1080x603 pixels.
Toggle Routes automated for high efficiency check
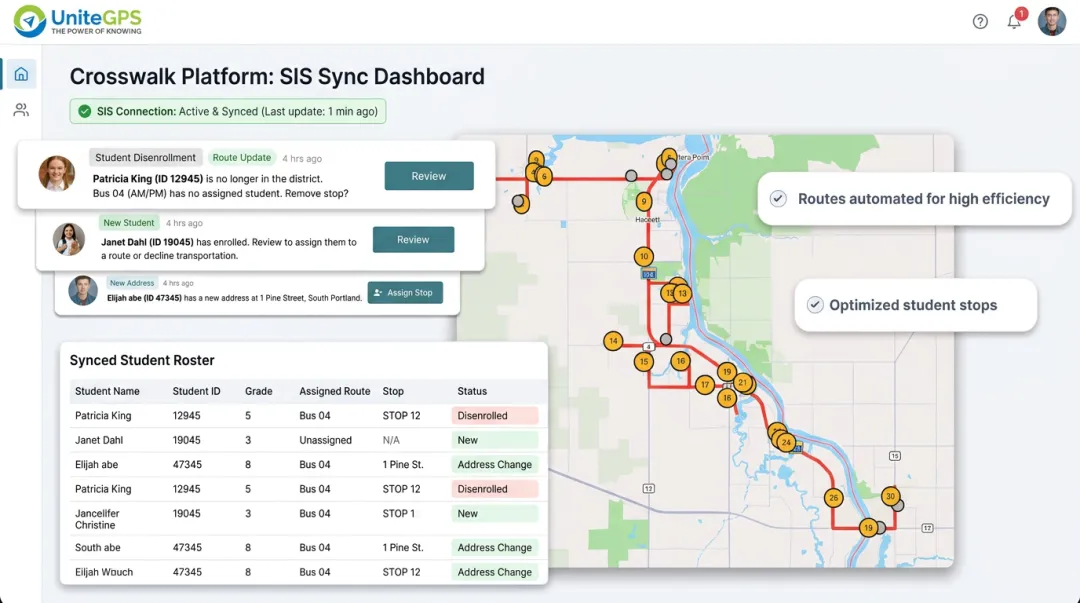(x=778, y=198)
